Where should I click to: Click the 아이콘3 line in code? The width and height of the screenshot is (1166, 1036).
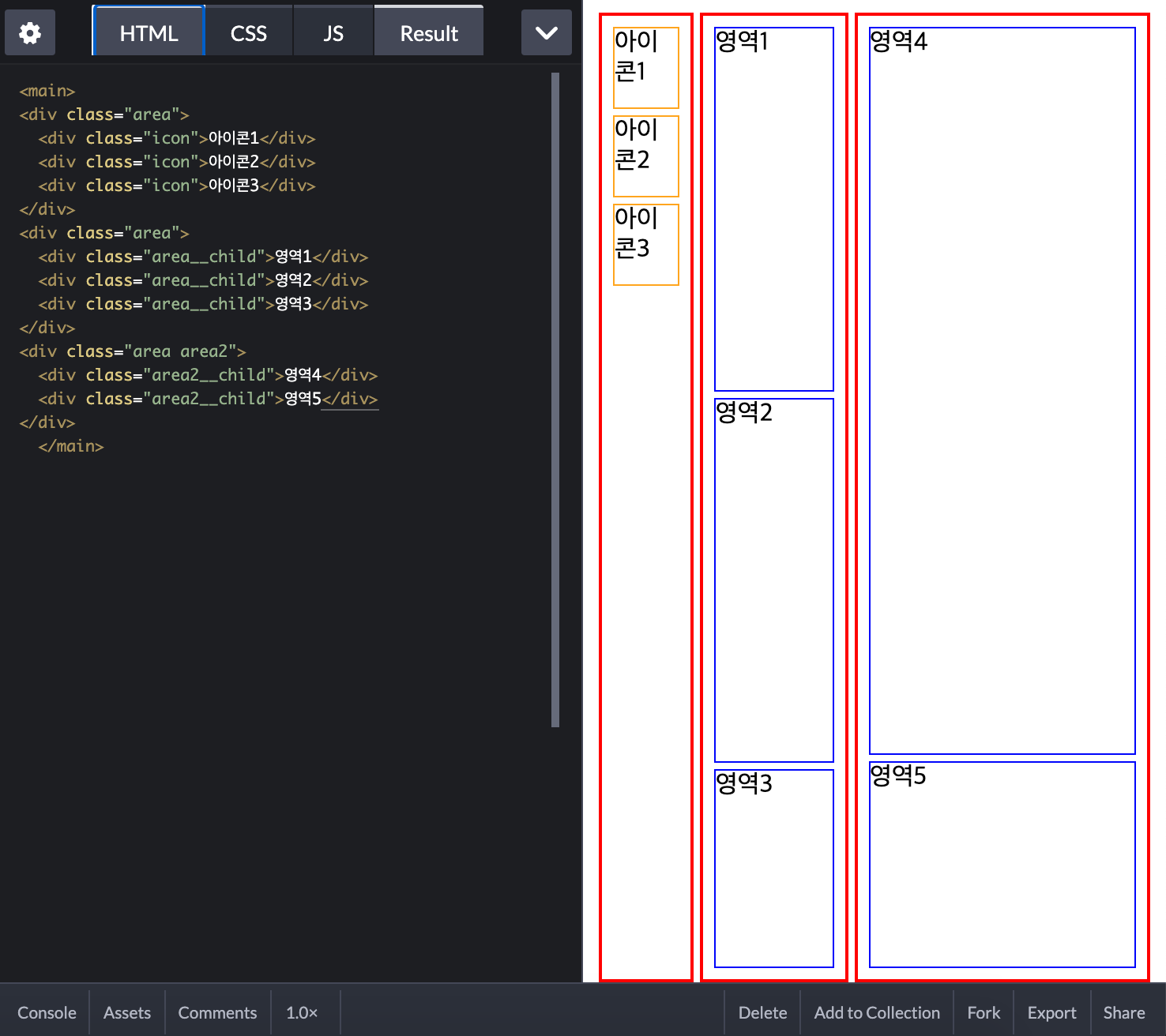coord(177,186)
